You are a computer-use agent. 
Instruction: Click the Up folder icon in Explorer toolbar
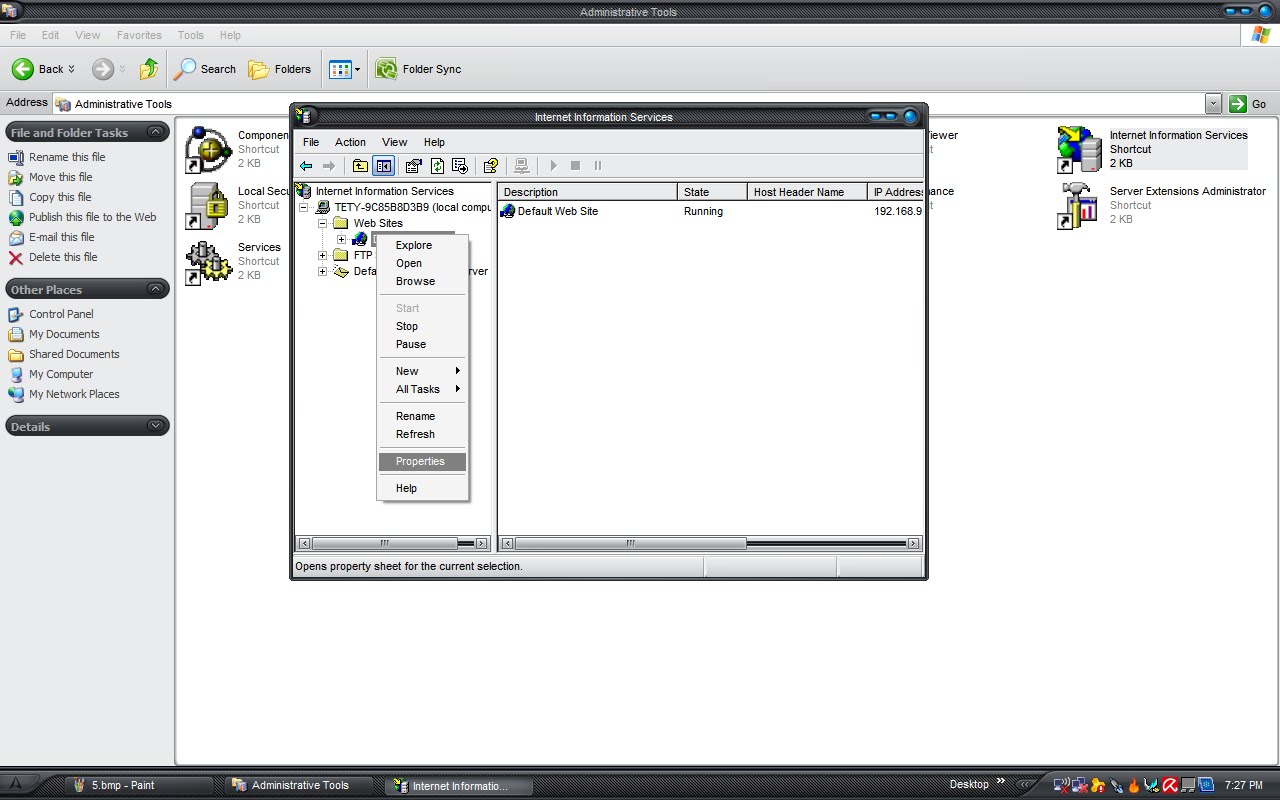149,69
